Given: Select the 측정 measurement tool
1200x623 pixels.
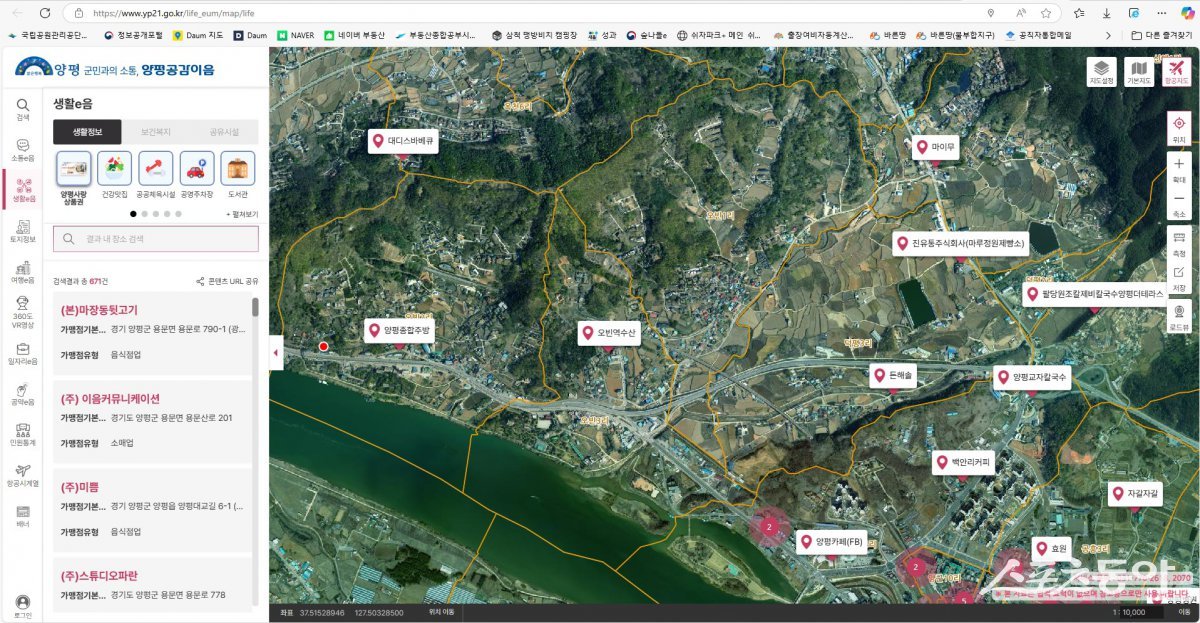Looking at the screenshot, I should pos(1178,243).
